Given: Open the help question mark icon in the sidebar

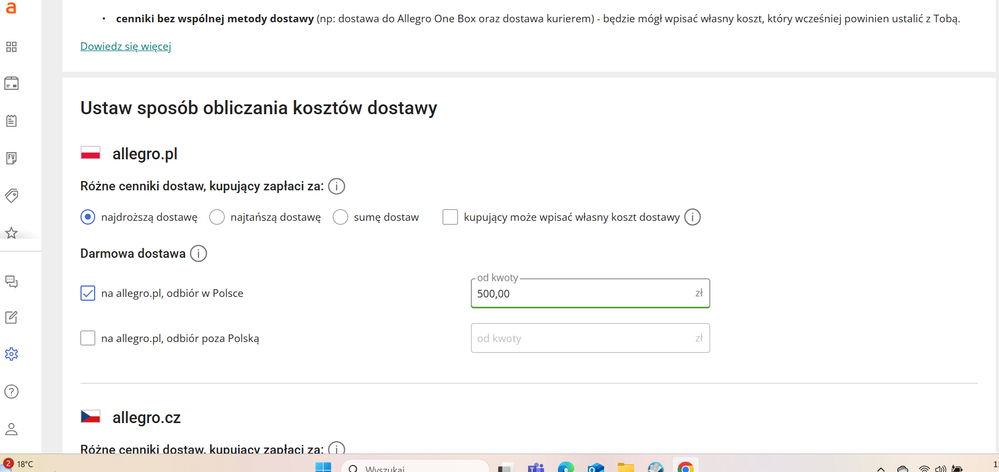Looking at the screenshot, I should (12, 392).
